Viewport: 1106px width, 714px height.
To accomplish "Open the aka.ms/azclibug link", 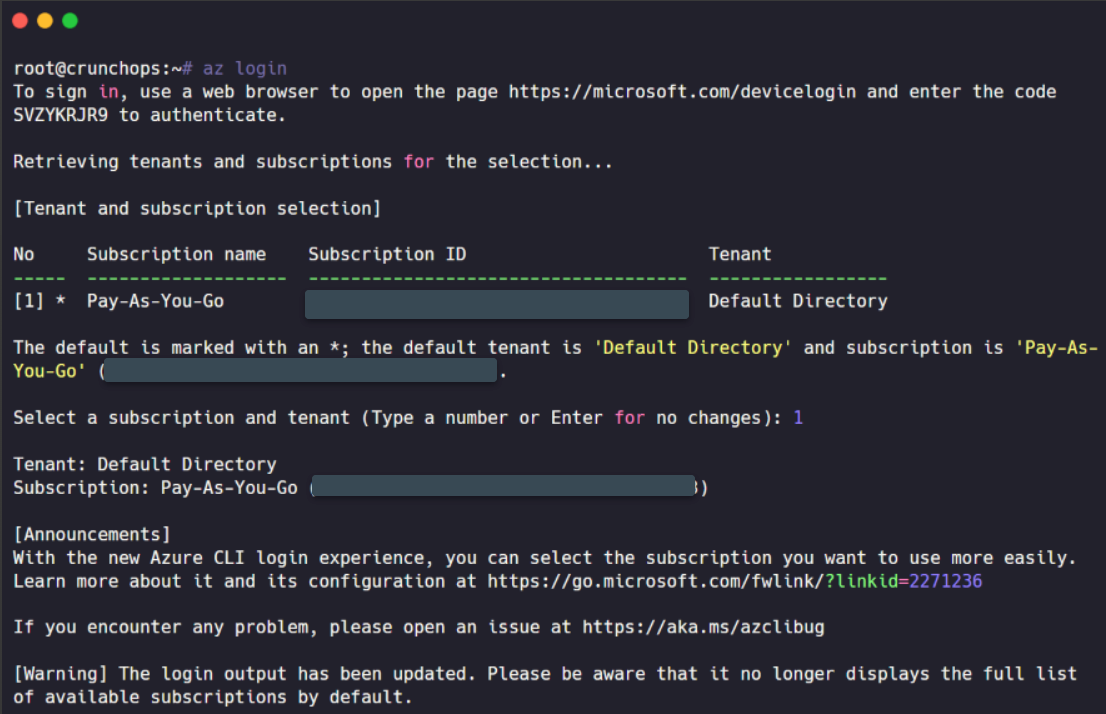I will (x=703, y=627).
